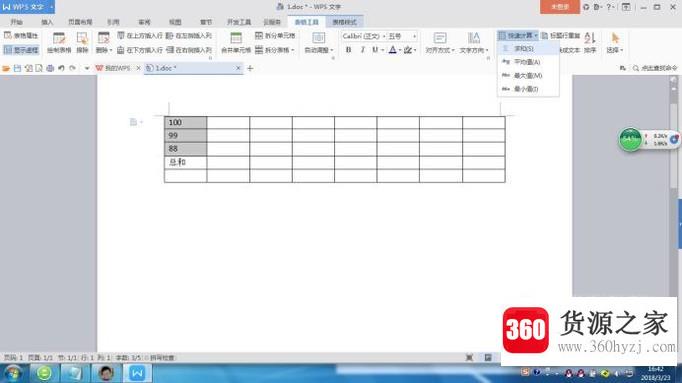682x383 pixels.
Task: Switch to the 引用 (References) tab
Action: 113,22
